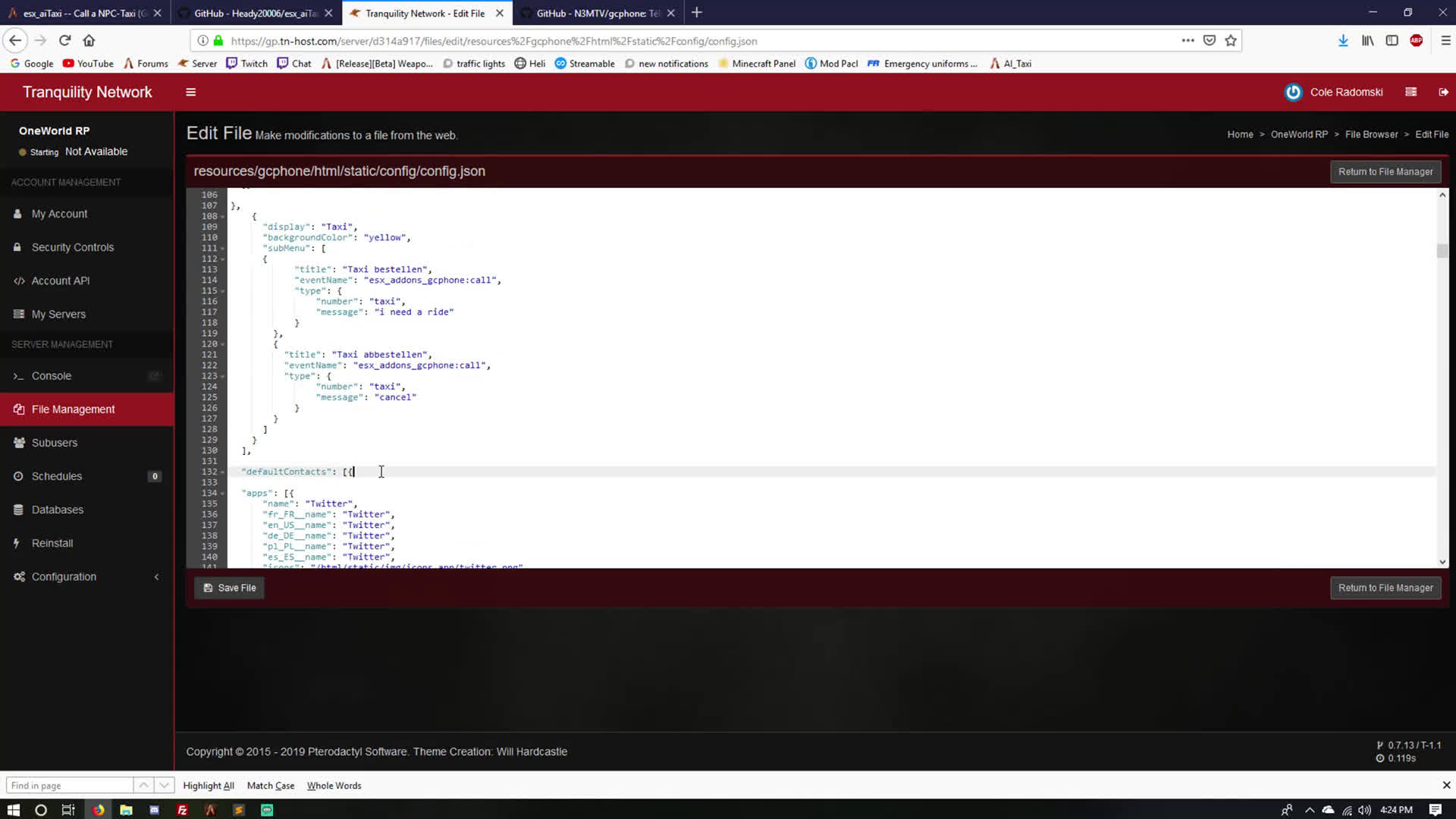Open Firefox downloads arrow icon
Screen dimensions: 1456x819
[1343, 40]
